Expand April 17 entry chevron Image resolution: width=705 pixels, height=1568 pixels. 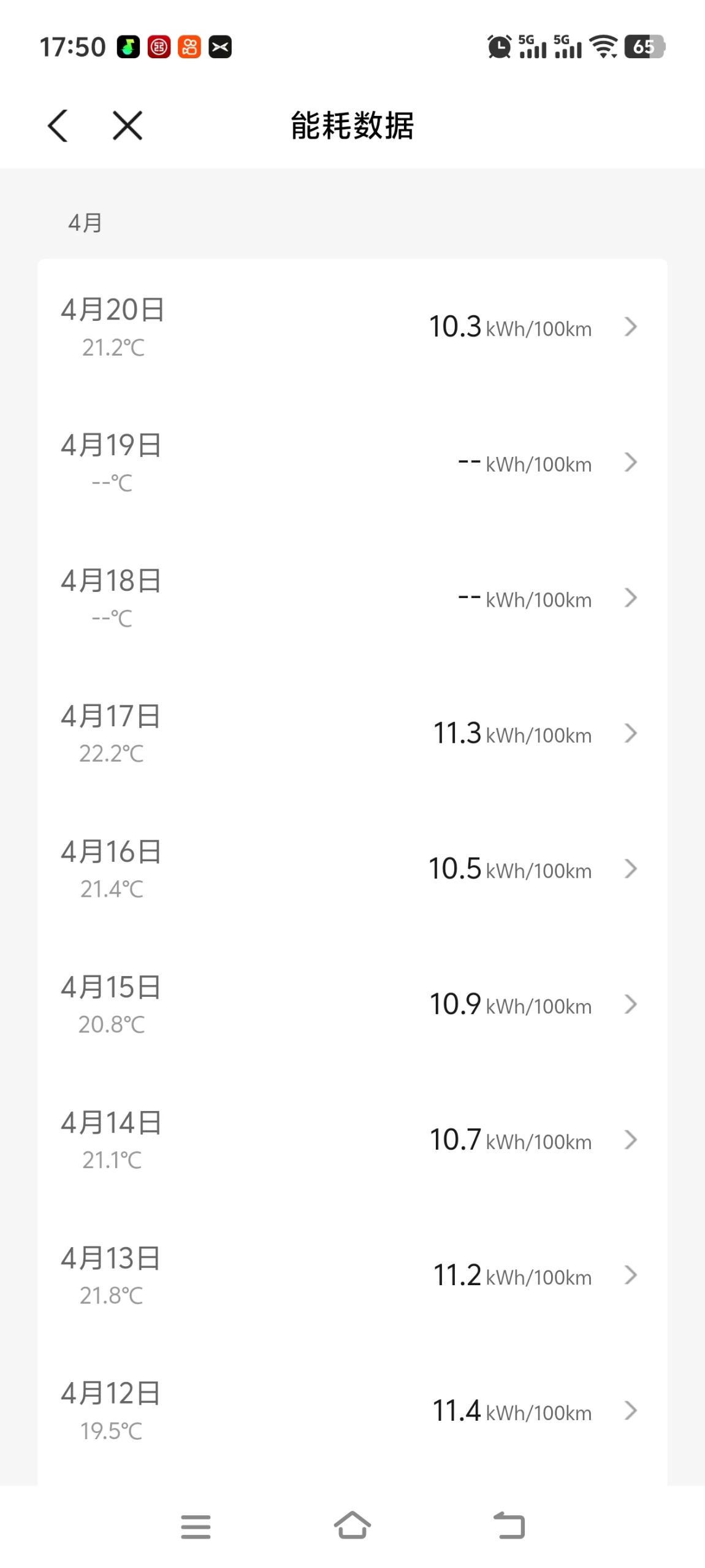tap(630, 733)
